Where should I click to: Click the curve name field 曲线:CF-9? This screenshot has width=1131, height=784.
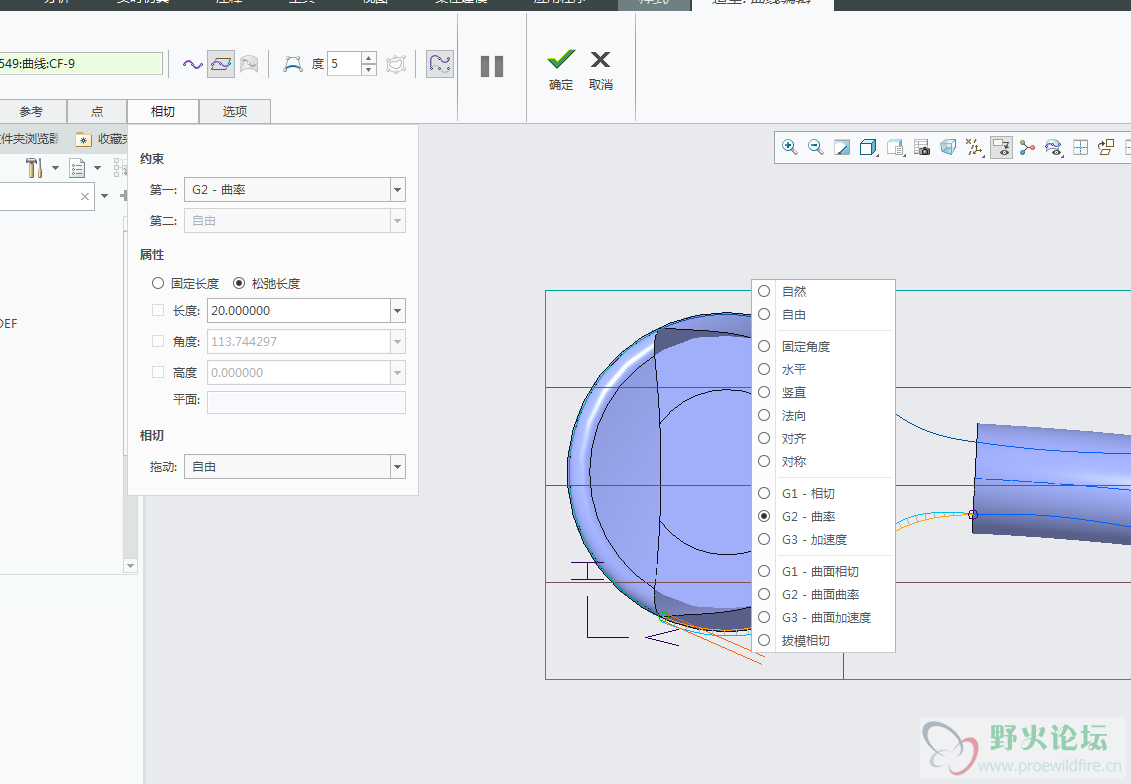coord(81,63)
